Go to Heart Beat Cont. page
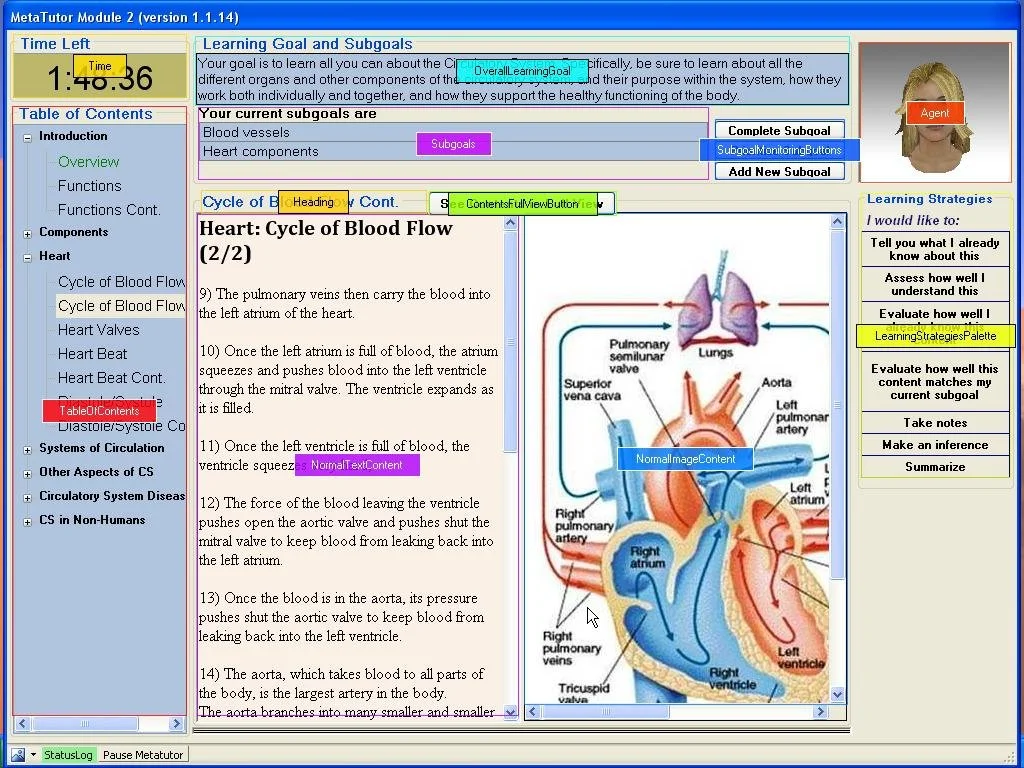This screenshot has width=1024, height=768. tap(112, 378)
